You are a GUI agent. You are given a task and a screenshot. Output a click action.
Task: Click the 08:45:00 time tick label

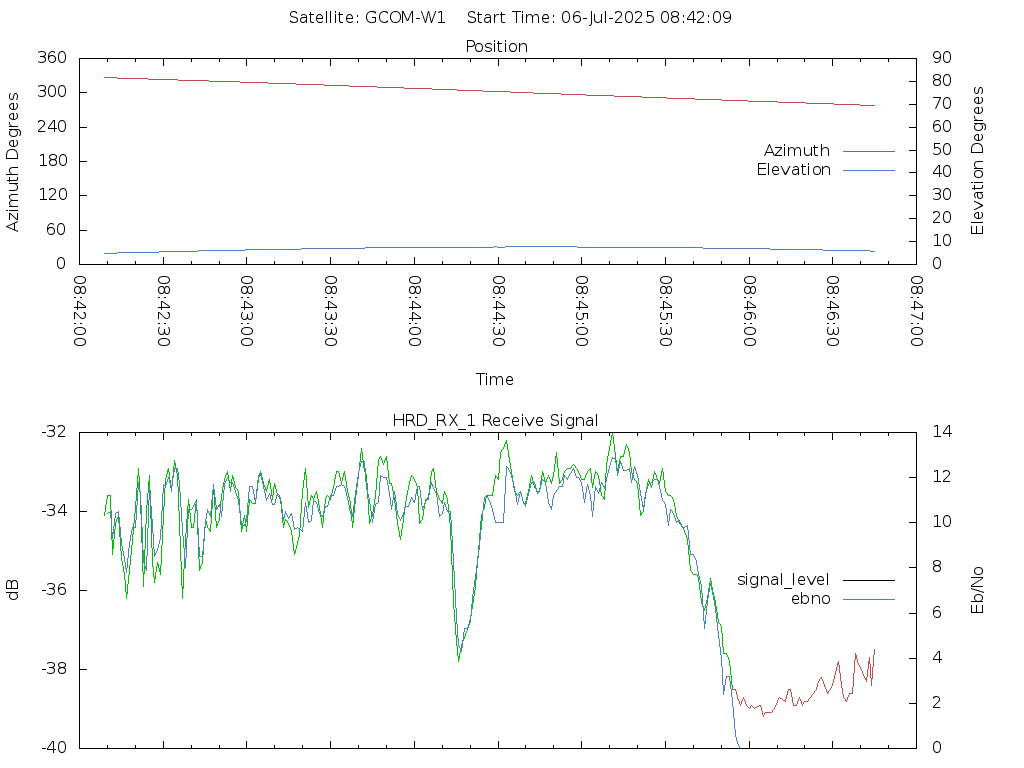(582, 311)
